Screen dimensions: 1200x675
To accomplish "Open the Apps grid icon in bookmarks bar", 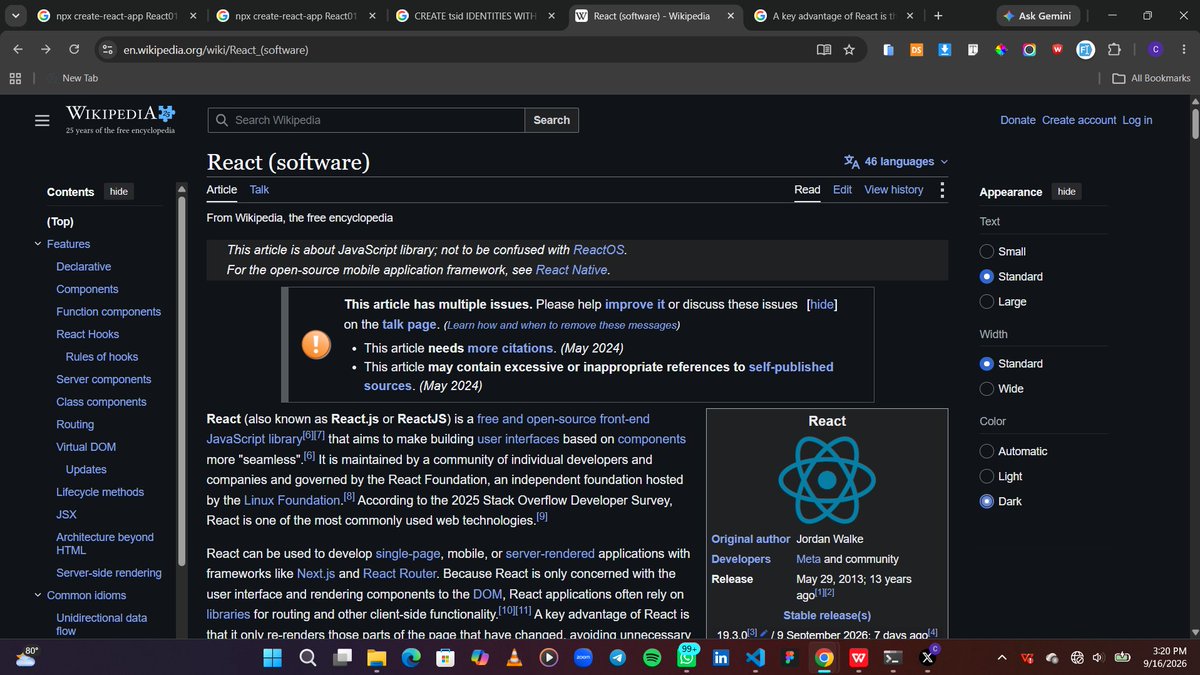I will [x=15, y=78].
